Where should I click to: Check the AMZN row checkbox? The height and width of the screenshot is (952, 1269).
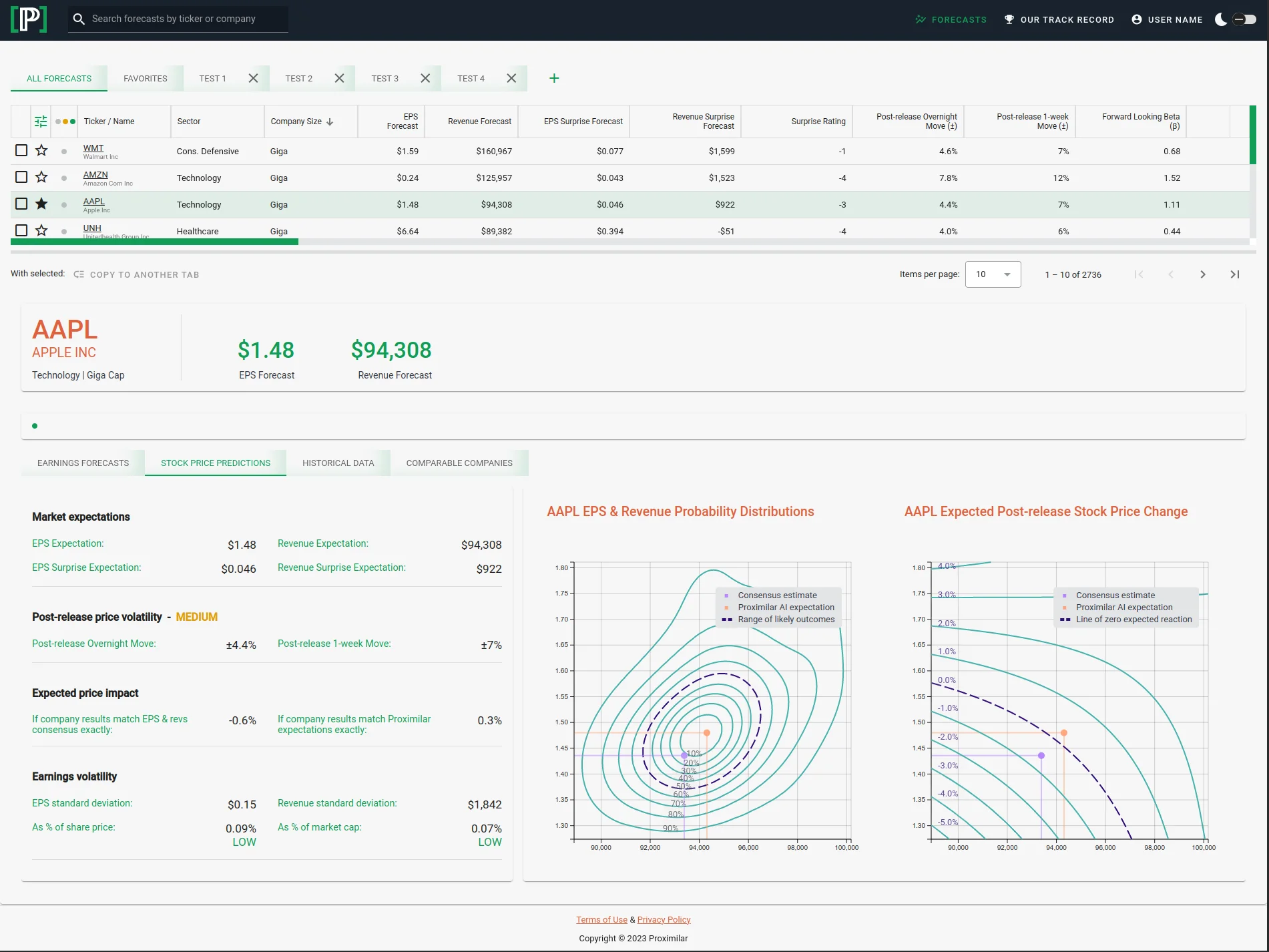point(21,178)
